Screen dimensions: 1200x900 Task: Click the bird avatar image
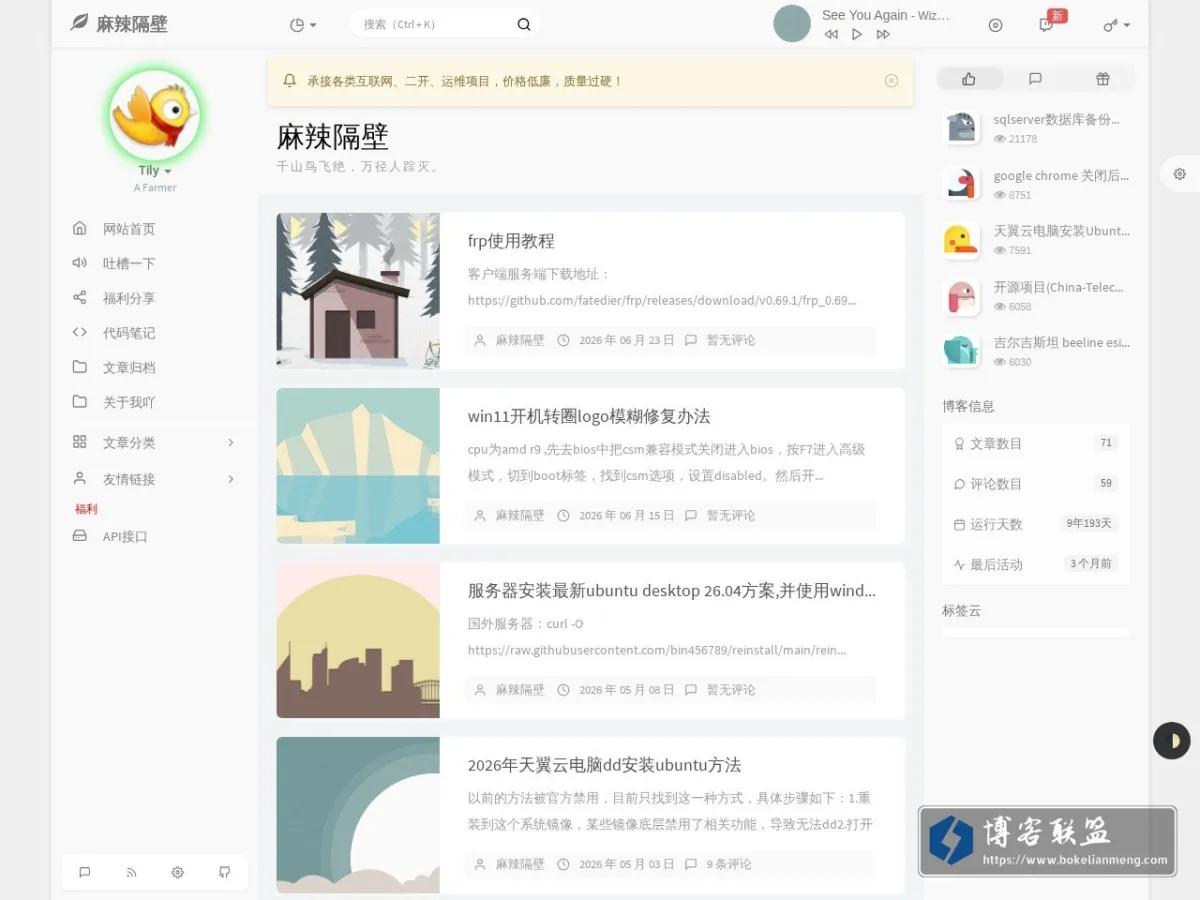[154, 114]
